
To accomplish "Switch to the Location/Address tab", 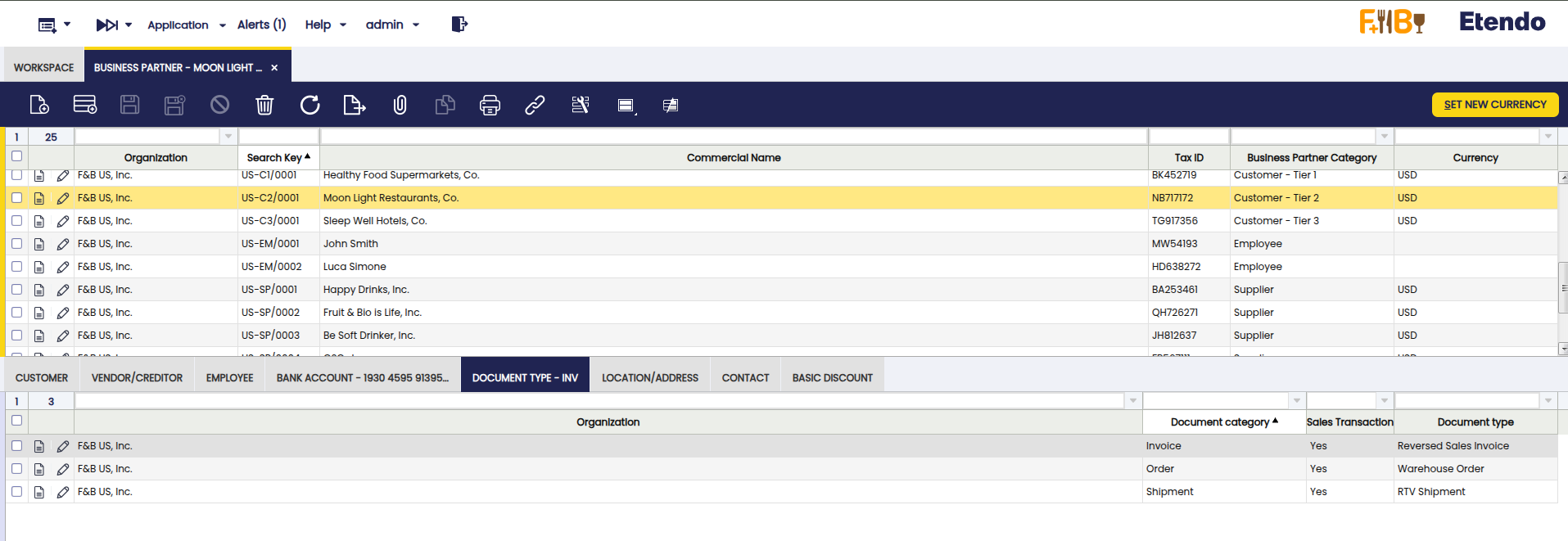I will tap(650, 378).
